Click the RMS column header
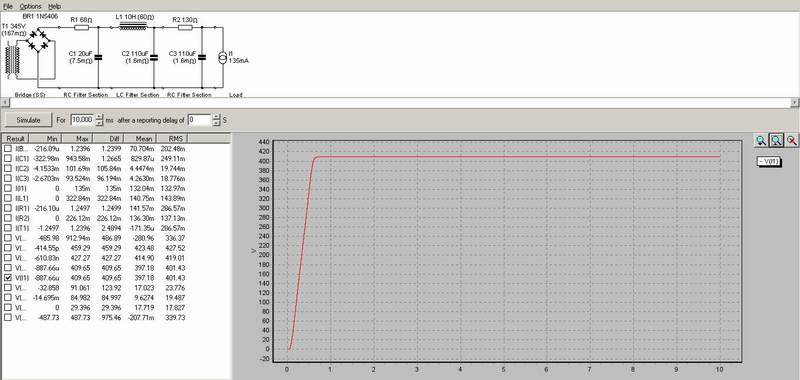Image resolution: width=800 pixels, height=380 pixels. pos(172,138)
